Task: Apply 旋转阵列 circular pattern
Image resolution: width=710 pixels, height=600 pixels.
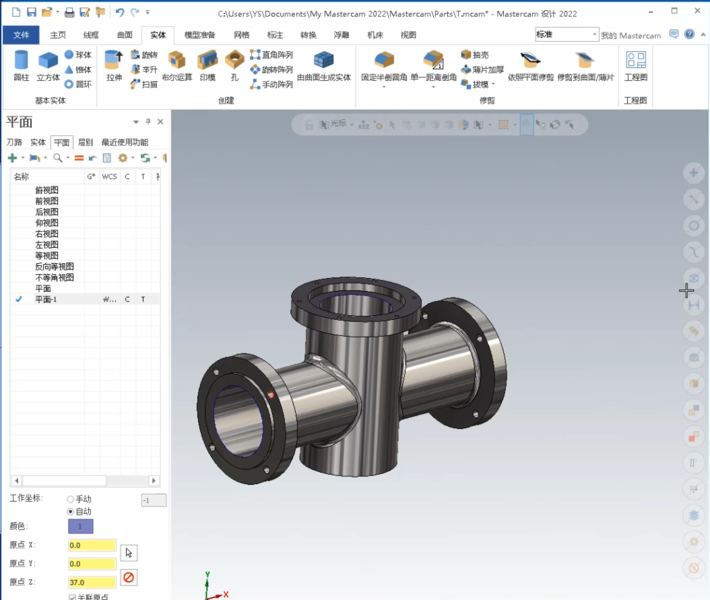Action: click(x=271, y=69)
